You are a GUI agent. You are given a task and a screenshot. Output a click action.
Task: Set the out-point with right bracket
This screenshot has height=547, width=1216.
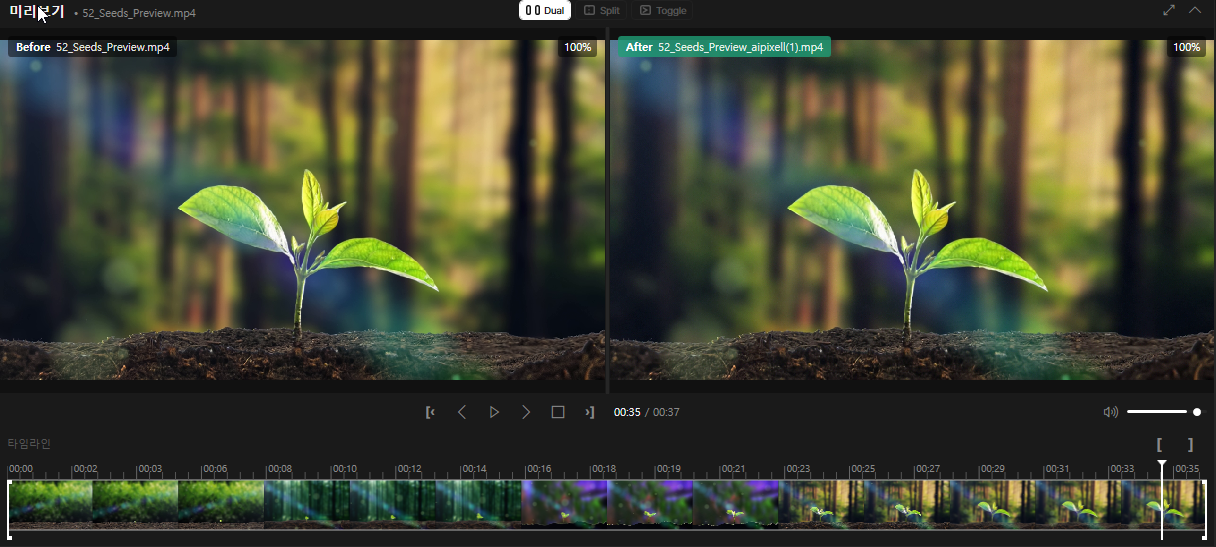point(1190,445)
